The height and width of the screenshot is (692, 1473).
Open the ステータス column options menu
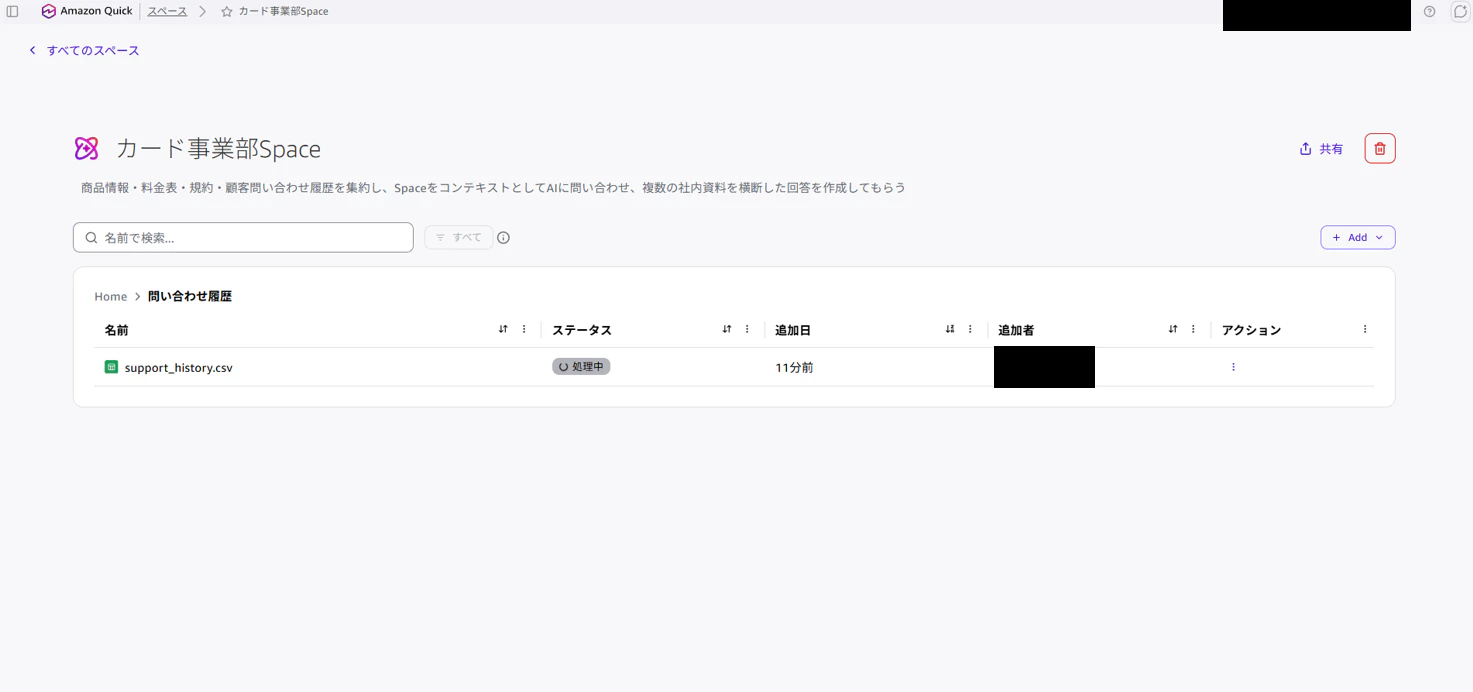(747, 329)
